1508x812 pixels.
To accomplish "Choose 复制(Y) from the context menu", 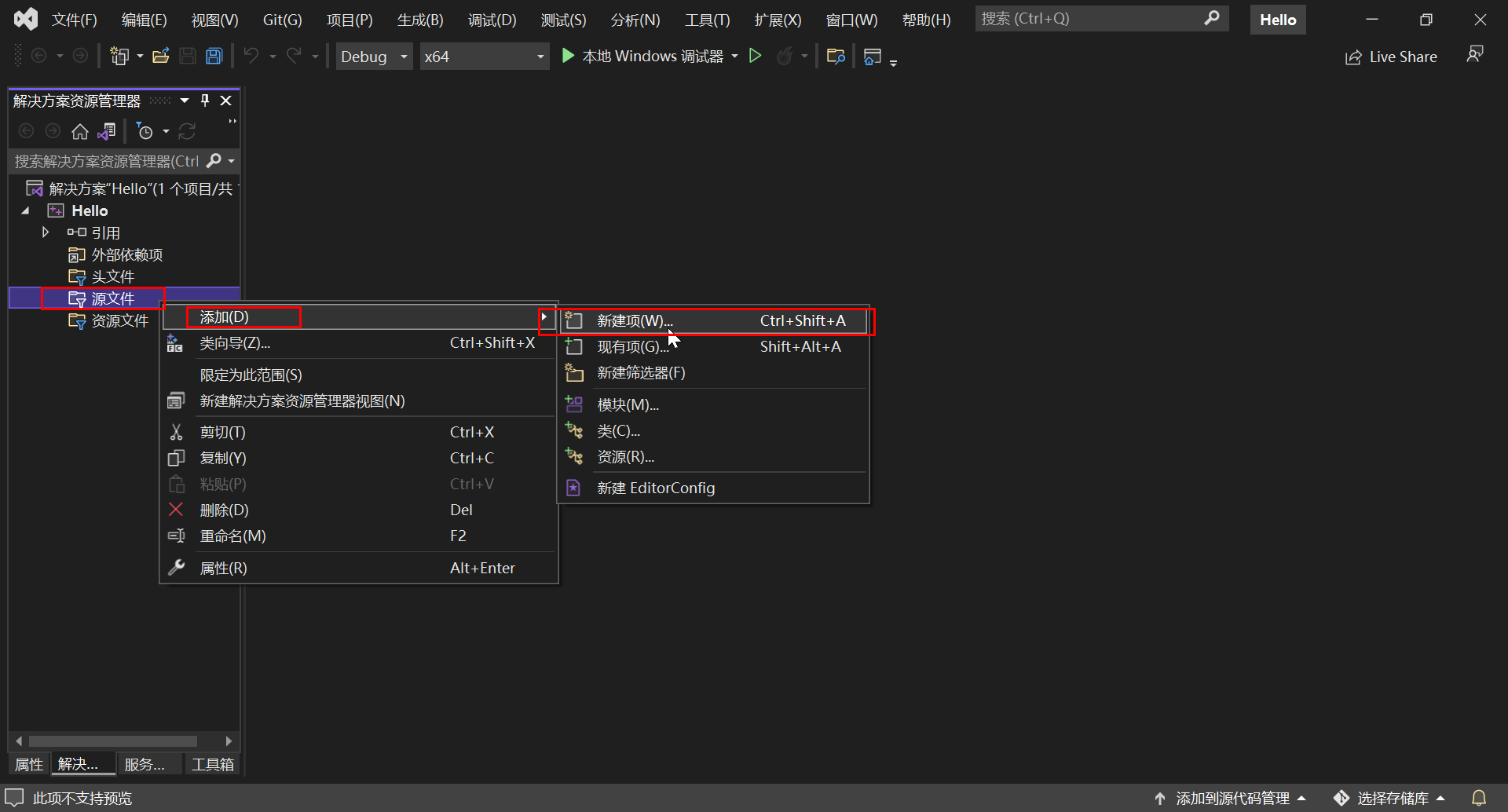I will click(359, 458).
